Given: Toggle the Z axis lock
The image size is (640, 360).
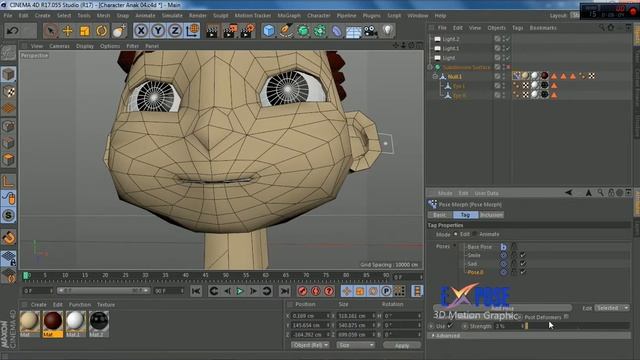Looking at the screenshot, I should (x=175, y=31).
